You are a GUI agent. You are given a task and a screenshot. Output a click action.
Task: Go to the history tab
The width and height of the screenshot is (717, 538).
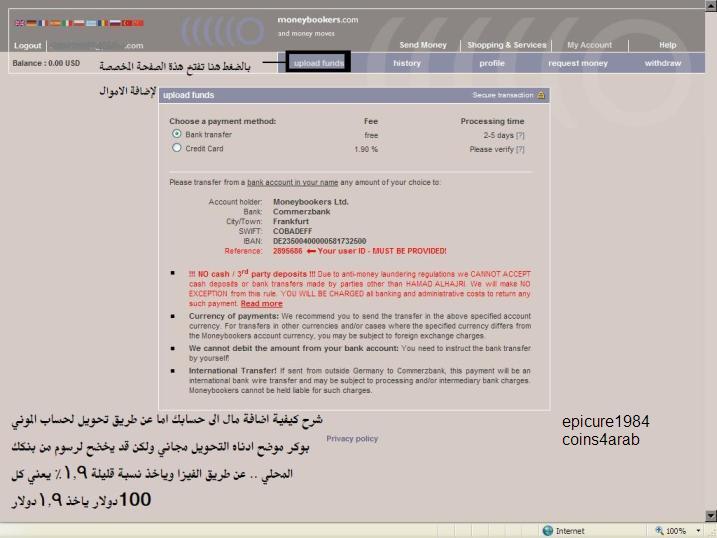[x=407, y=63]
